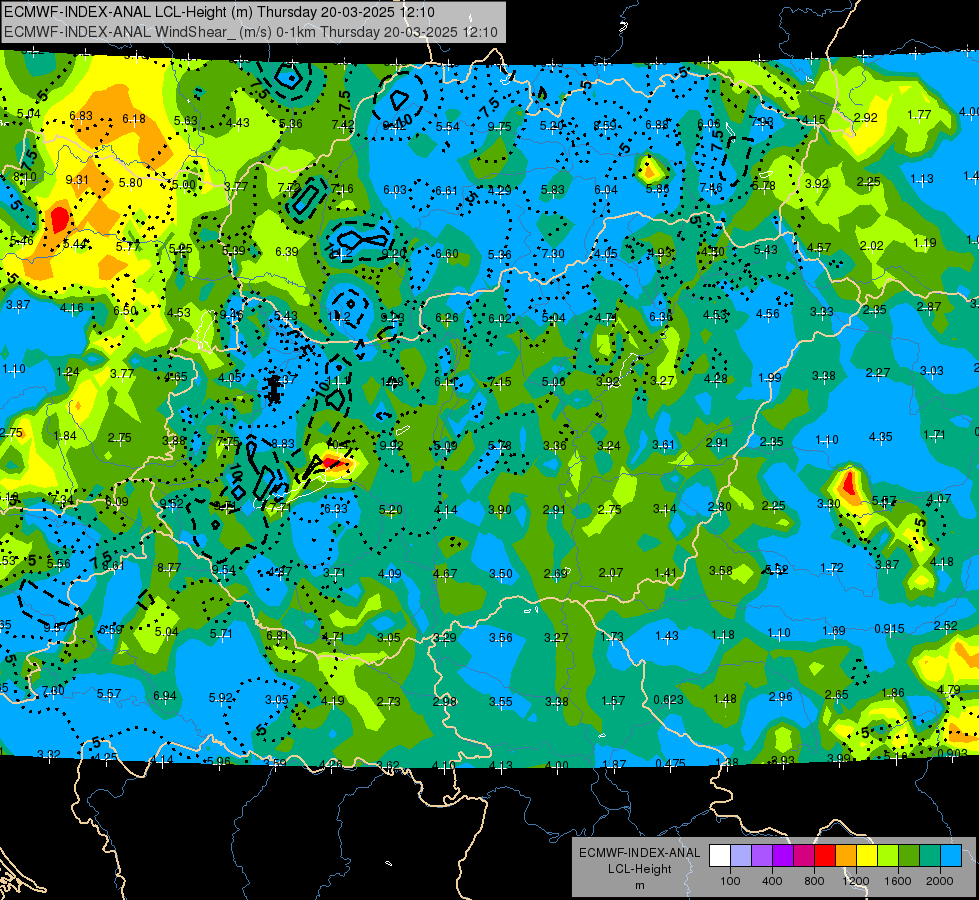Click the legend scale value '2000'
The image size is (979, 900).
click(x=940, y=881)
